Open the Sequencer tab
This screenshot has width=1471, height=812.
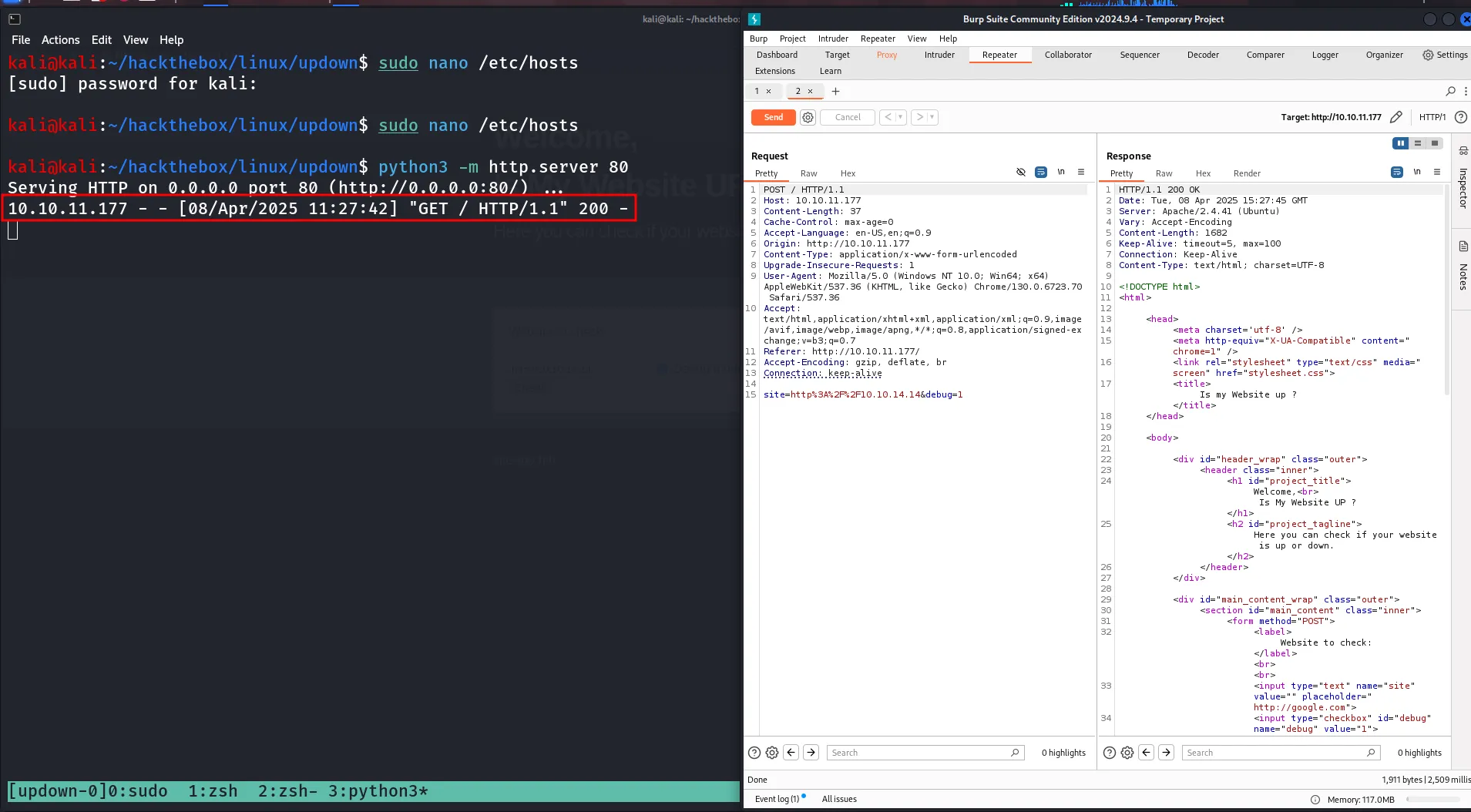pyautogui.click(x=1140, y=55)
